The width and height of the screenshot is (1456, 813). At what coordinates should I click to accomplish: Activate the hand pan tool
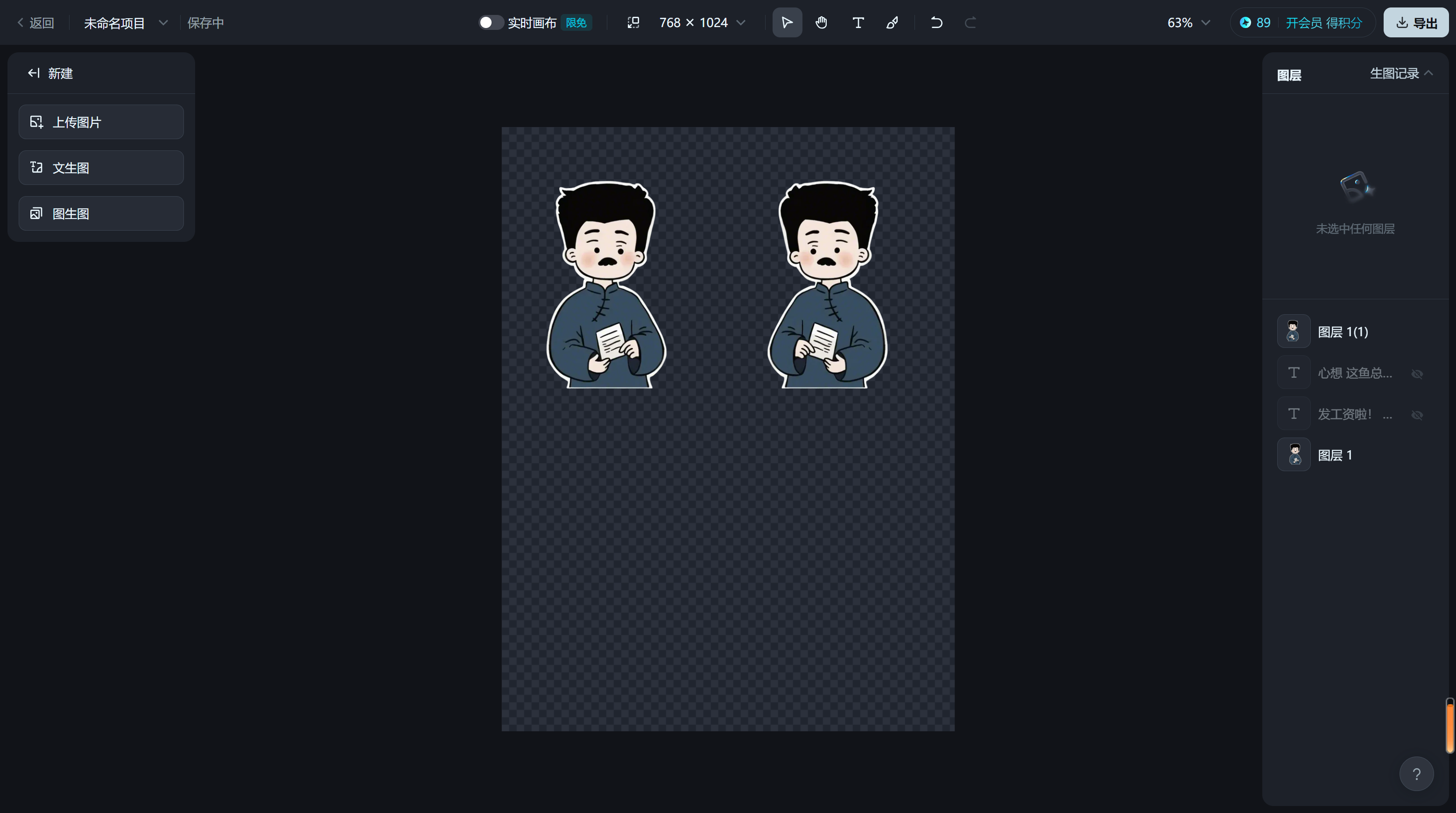pos(821,22)
